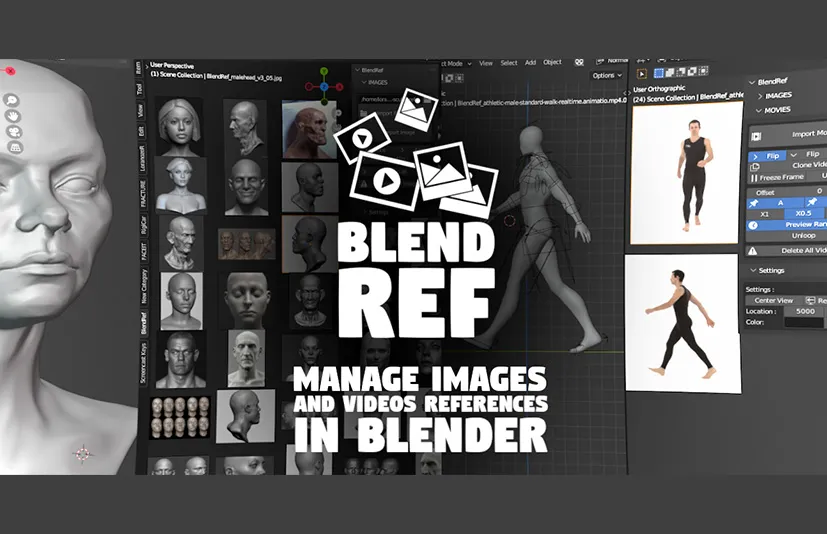
Task: Choose the blue 'set new selection' mode icon
Action: 659,73
